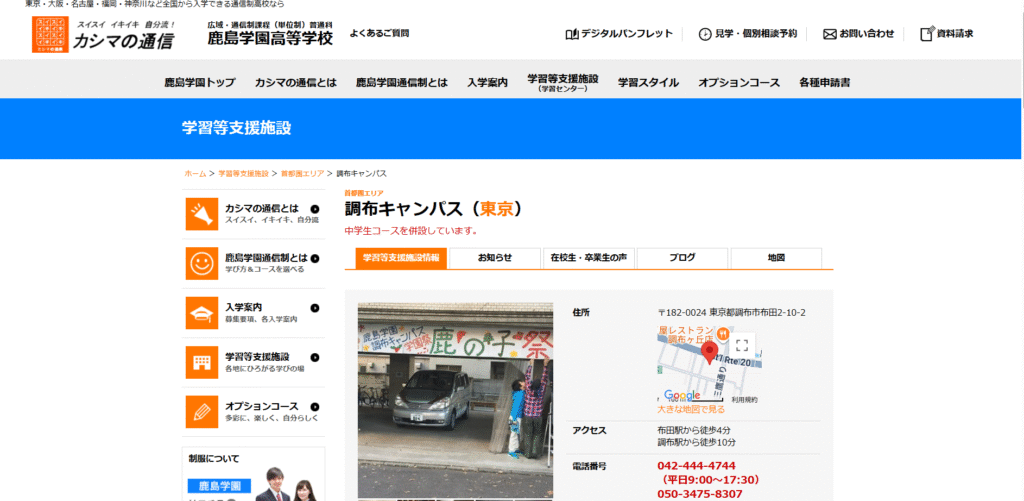This screenshot has width=1024, height=501.
Task: Open 学習等支援施設 (学習センター) nav item
Action: click(x=563, y=82)
